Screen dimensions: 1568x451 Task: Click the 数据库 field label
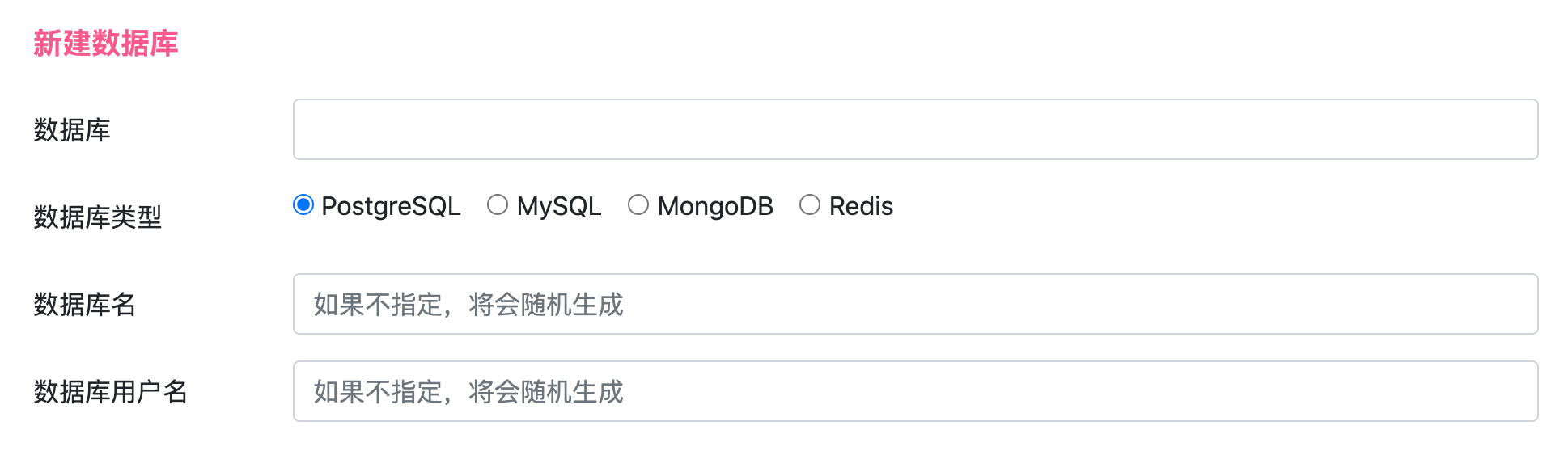pos(72,130)
